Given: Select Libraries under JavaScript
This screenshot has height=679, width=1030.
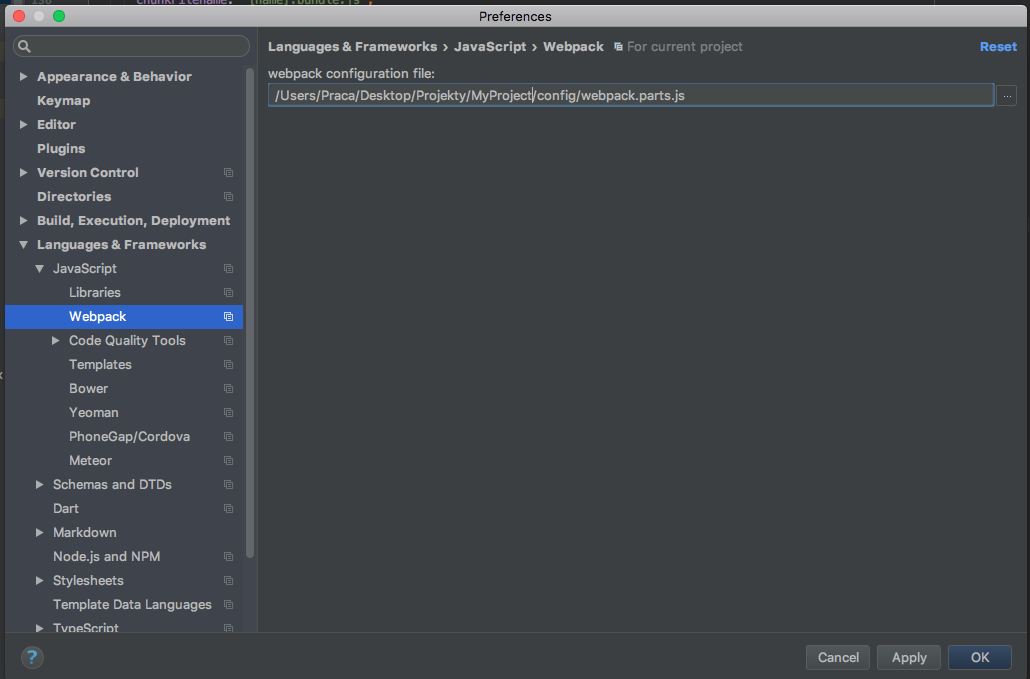Looking at the screenshot, I should 95,293.
